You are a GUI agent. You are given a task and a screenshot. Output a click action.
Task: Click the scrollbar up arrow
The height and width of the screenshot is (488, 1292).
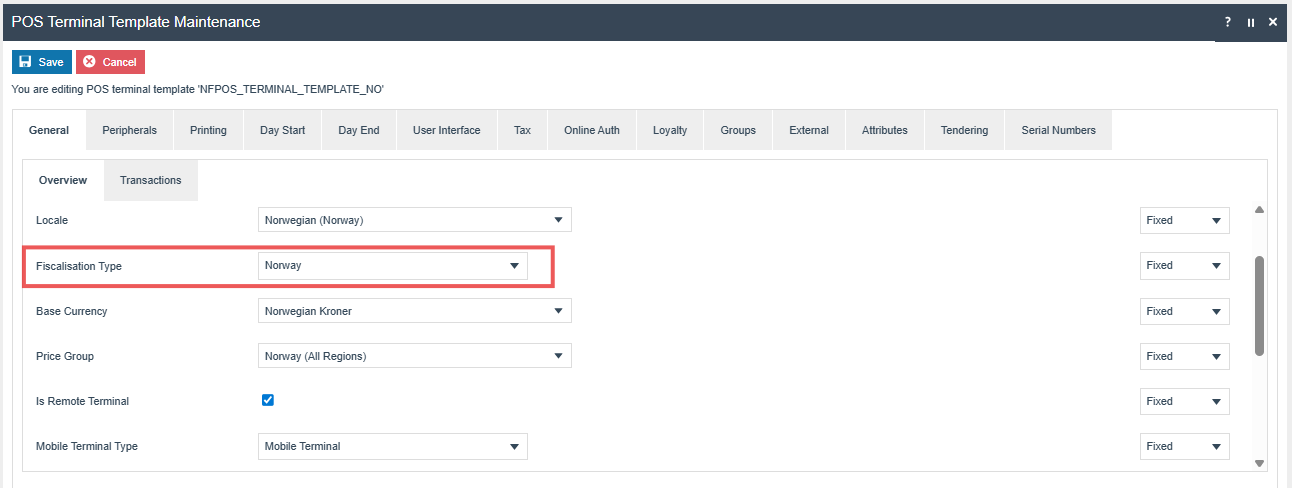tap(1260, 210)
